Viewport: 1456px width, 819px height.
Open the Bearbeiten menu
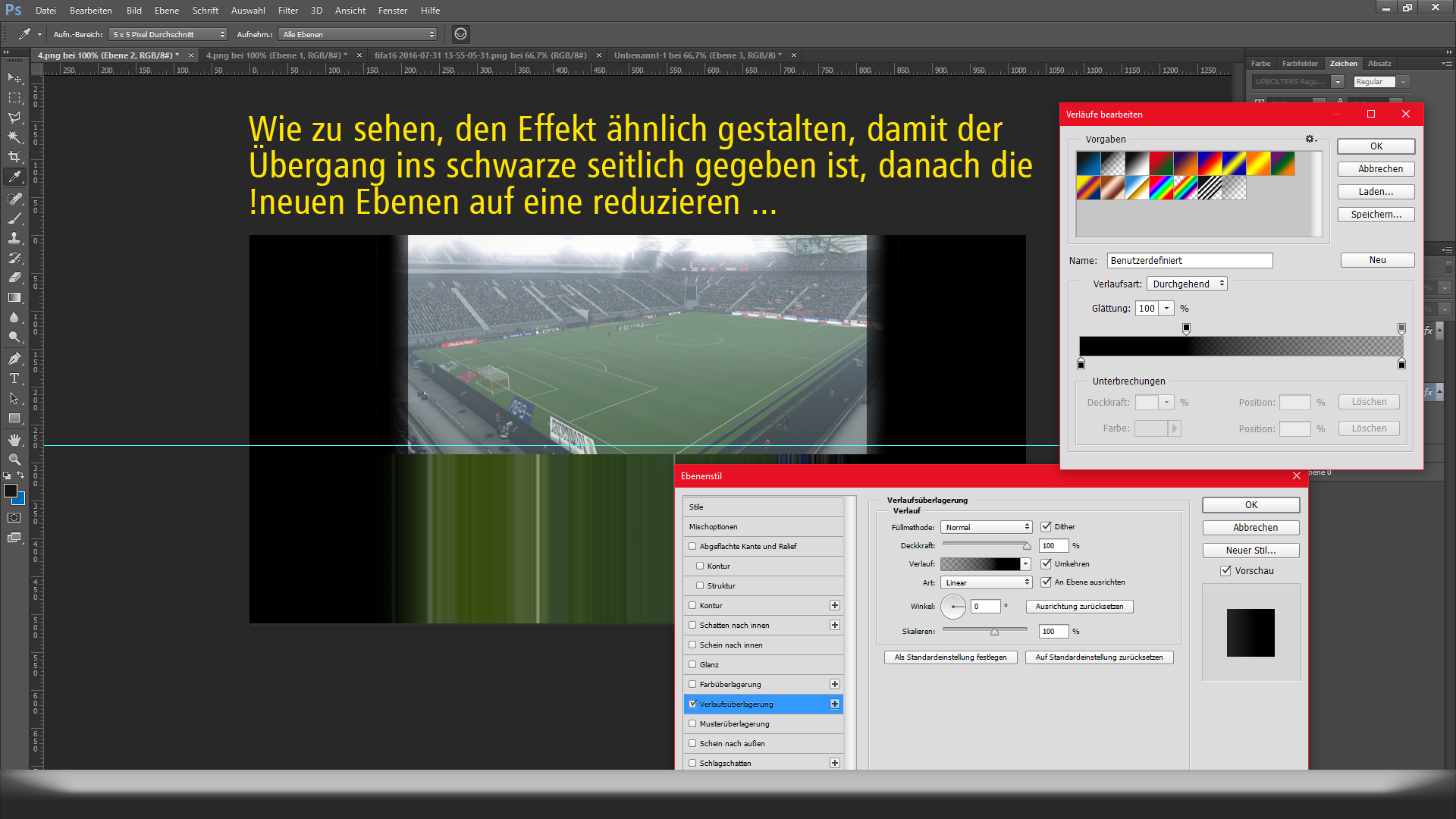point(91,11)
